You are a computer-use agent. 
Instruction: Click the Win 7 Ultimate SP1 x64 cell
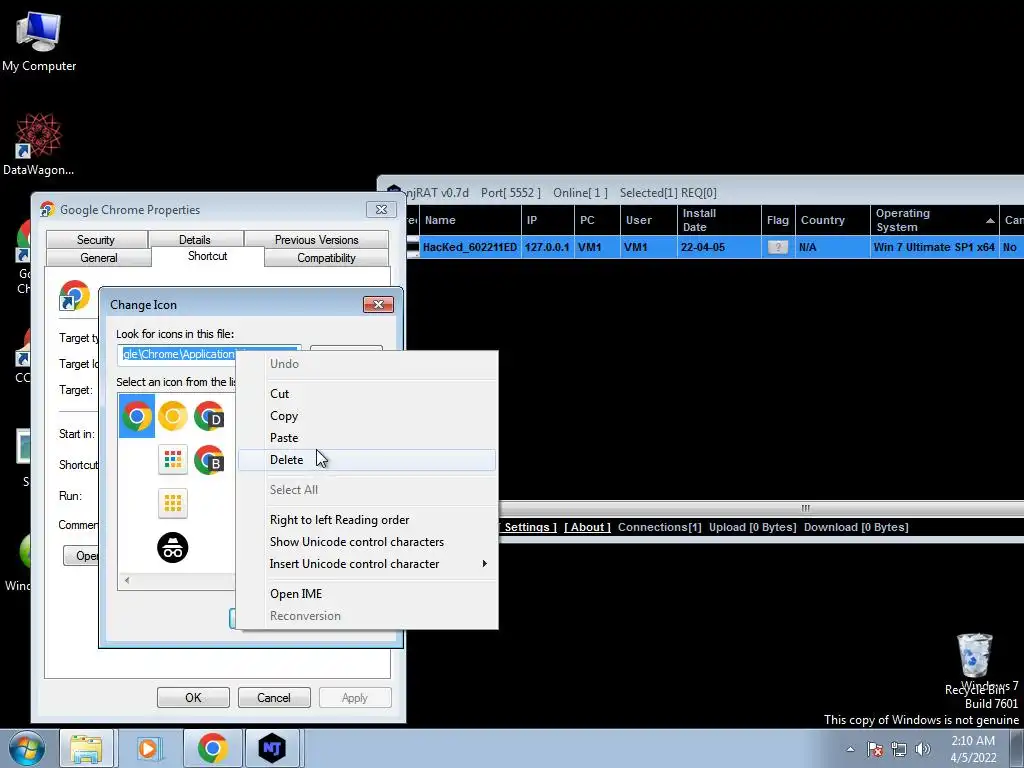point(934,248)
